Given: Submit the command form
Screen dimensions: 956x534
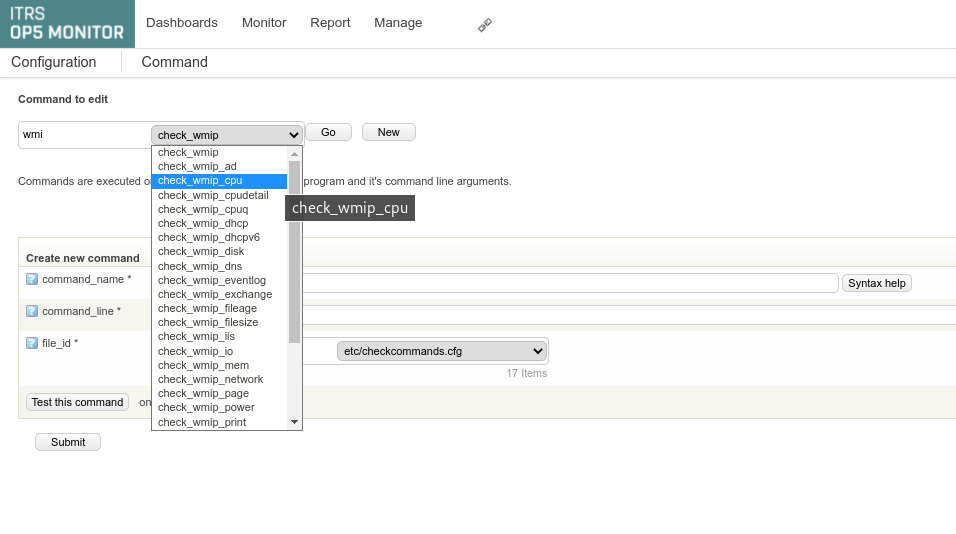Looking at the screenshot, I should pos(68,443).
